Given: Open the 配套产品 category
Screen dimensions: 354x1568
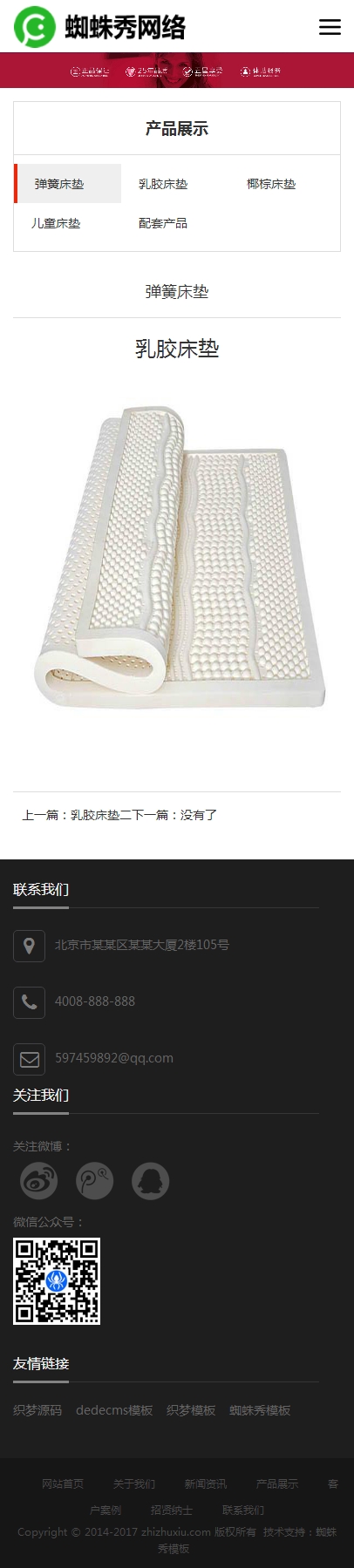Looking at the screenshot, I should pos(163,223).
